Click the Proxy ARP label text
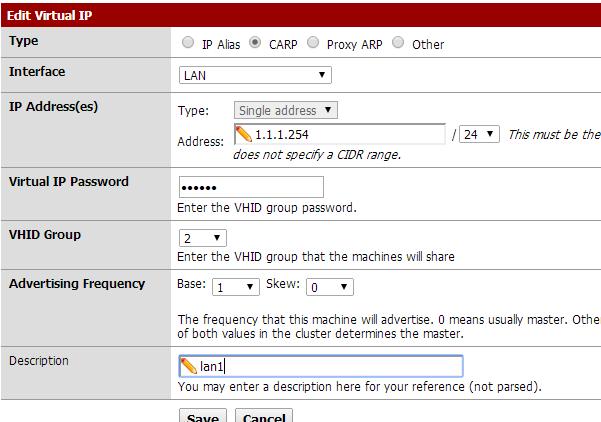601x422 pixels. [x=355, y=44]
